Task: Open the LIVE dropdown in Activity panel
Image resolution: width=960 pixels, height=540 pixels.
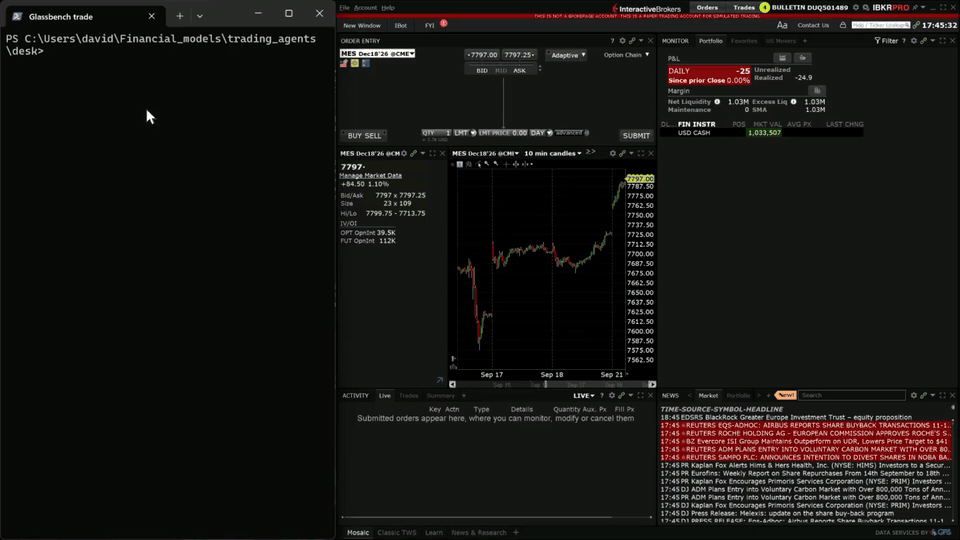Action: (584, 396)
